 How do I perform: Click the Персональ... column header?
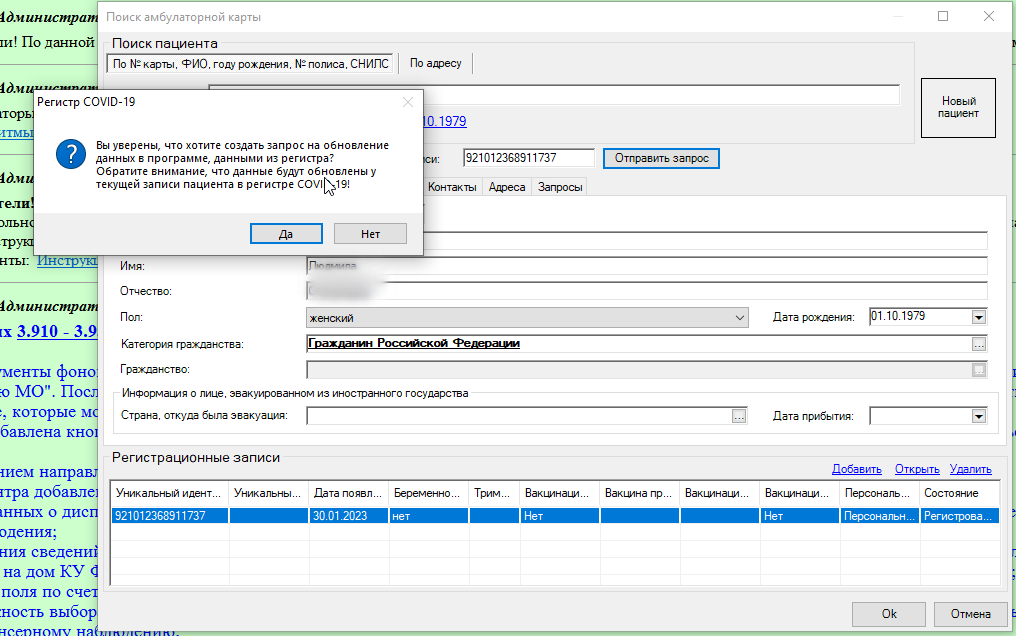pyautogui.click(x=879, y=494)
